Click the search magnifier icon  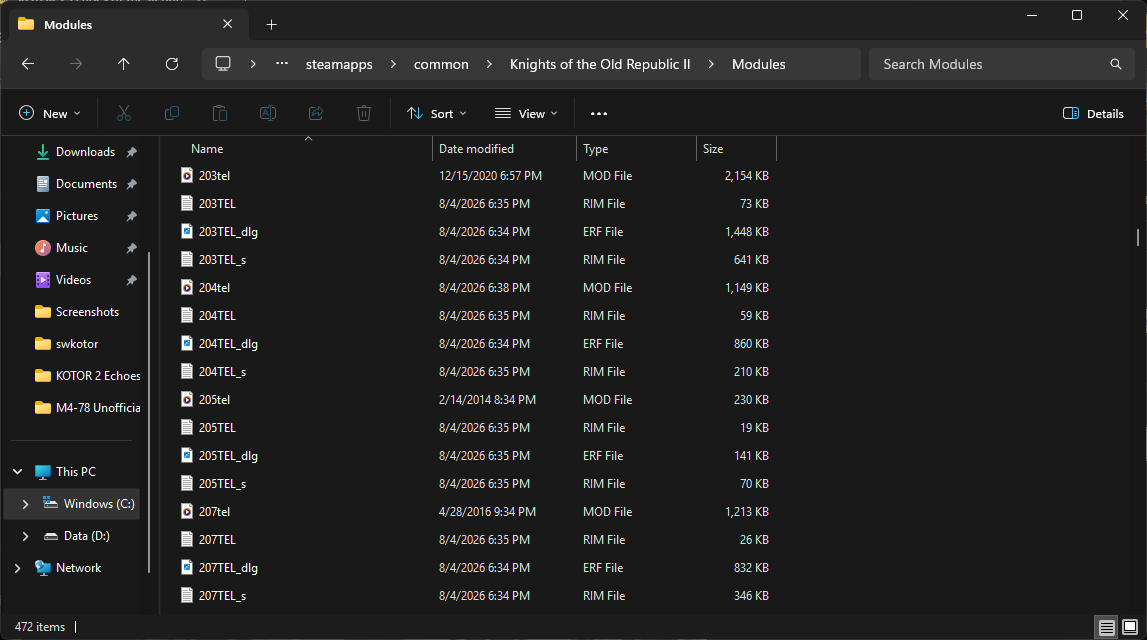[x=1116, y=64]
